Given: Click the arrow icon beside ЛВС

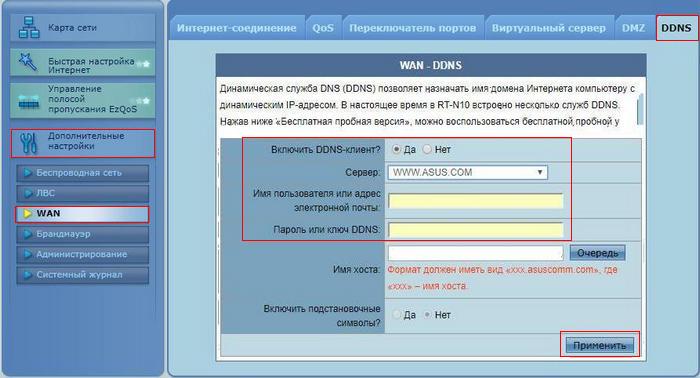Looking at the screenshot, I should (x=28, y=193).
